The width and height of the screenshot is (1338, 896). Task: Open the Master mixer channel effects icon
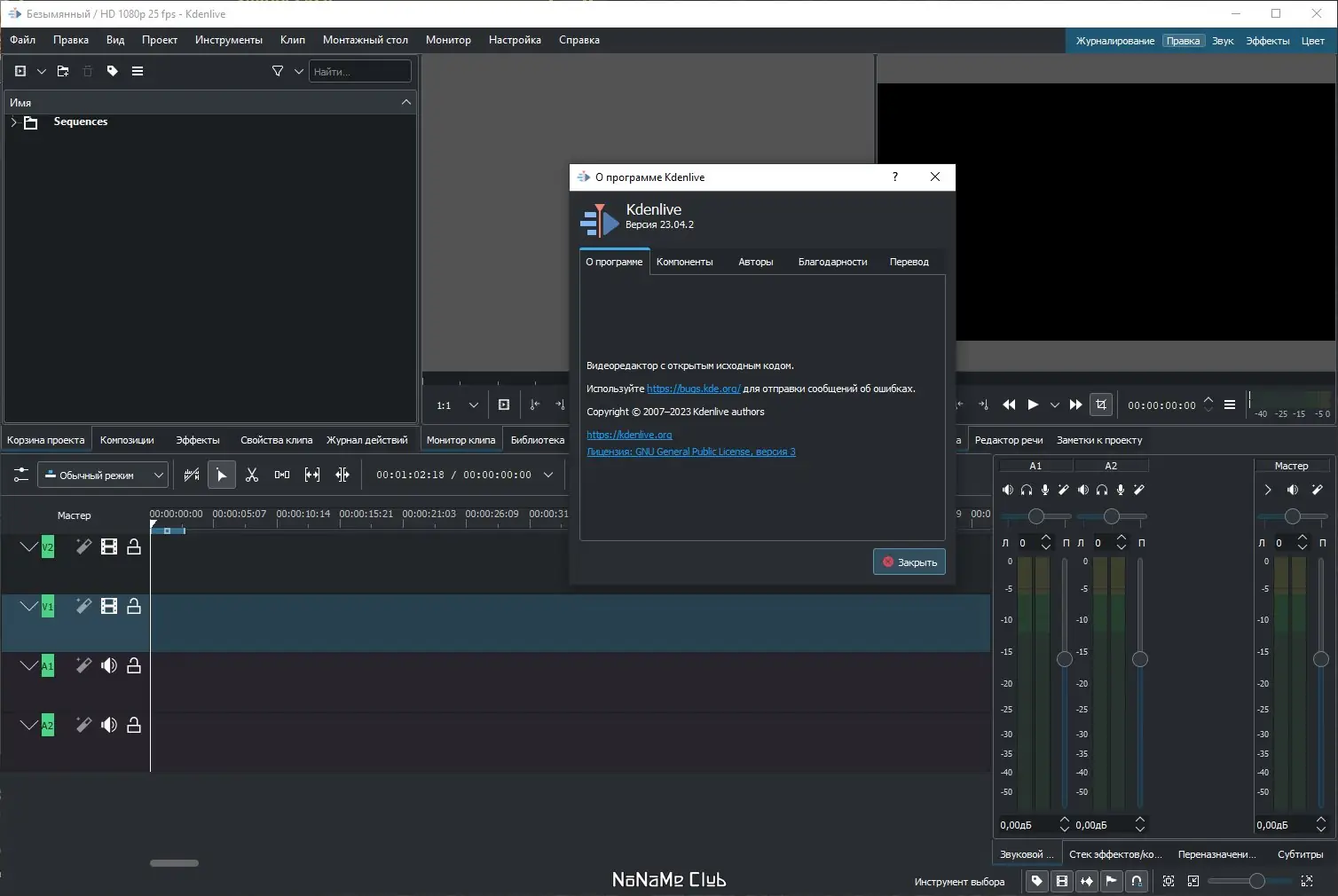1318,490
